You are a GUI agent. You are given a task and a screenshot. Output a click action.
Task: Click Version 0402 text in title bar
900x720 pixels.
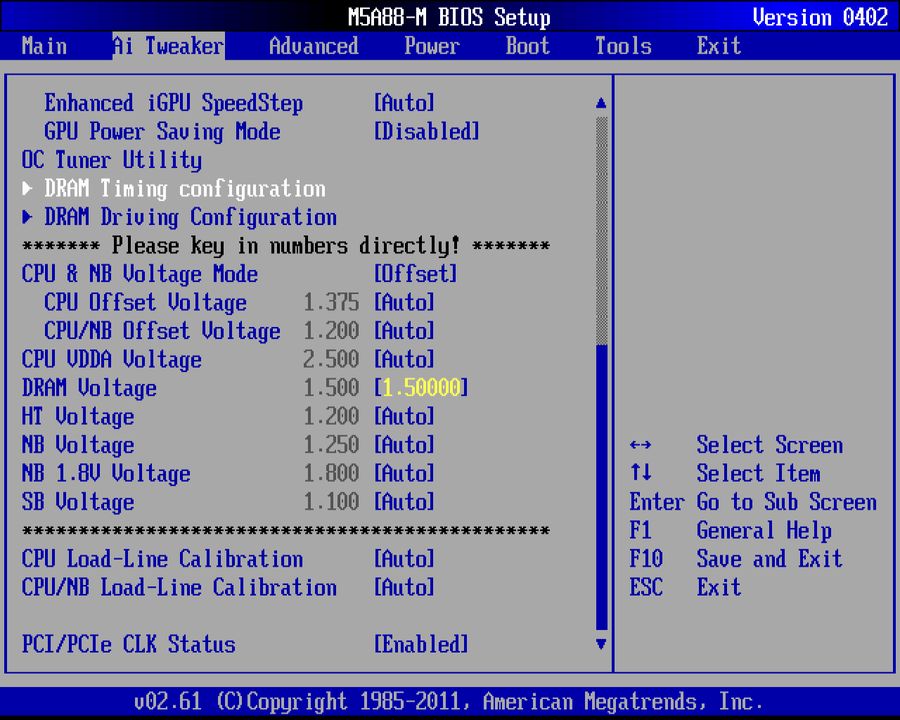coord(820,17)
